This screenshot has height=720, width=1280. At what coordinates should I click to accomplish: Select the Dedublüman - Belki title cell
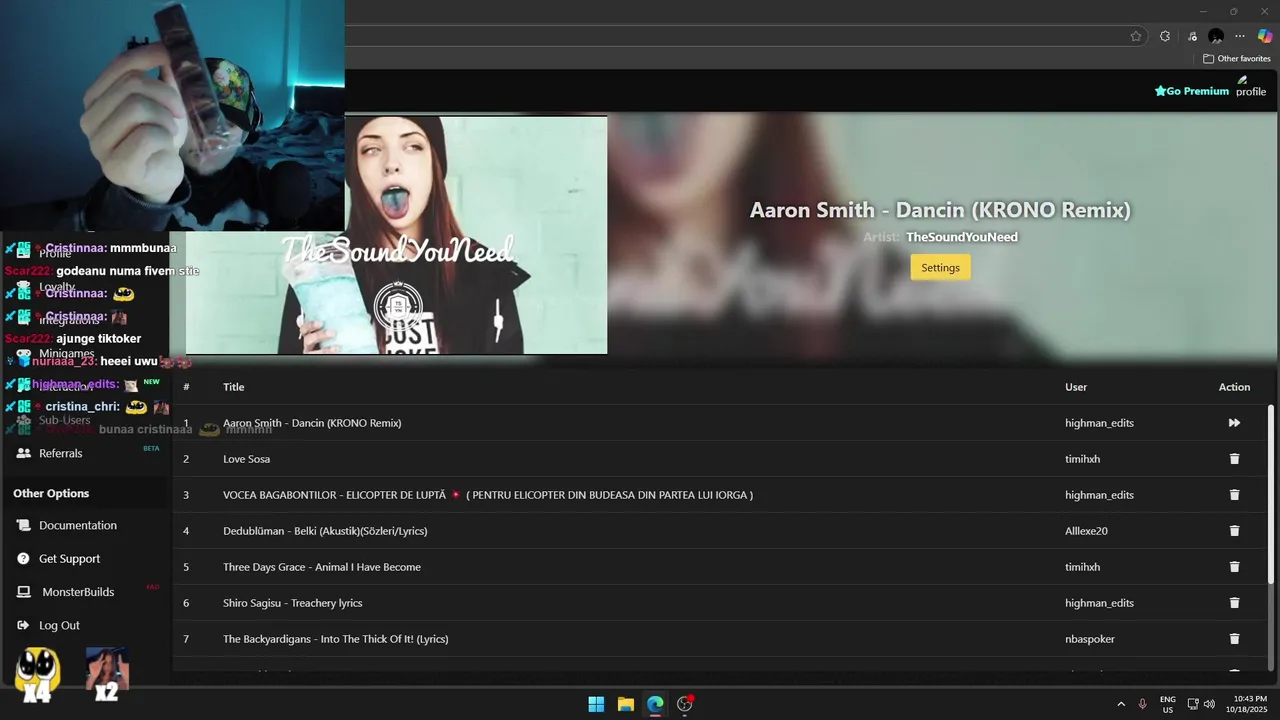tap(325, 531)
